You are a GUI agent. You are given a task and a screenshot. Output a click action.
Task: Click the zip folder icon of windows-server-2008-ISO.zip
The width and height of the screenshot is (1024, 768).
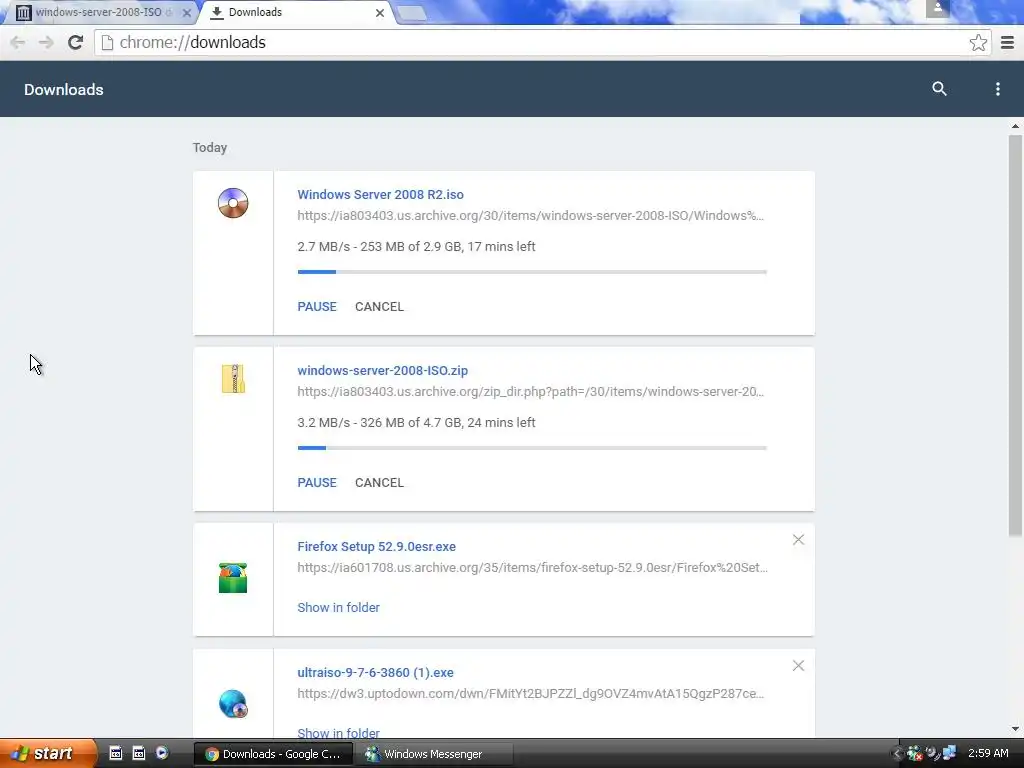click(x=233, y=379)
